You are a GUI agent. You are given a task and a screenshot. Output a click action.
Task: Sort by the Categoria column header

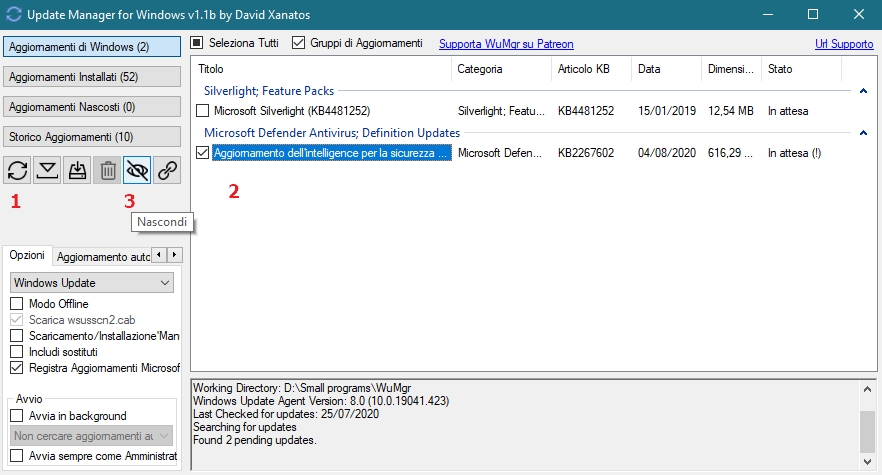501,69
